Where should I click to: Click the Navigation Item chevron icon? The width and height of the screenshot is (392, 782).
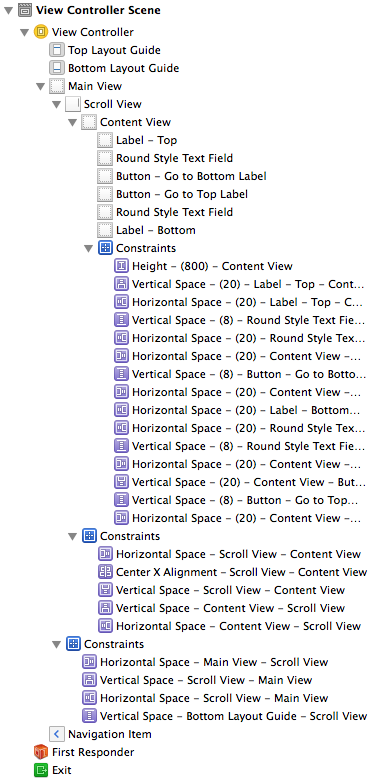pyautogui.click(x=57, y=734)
